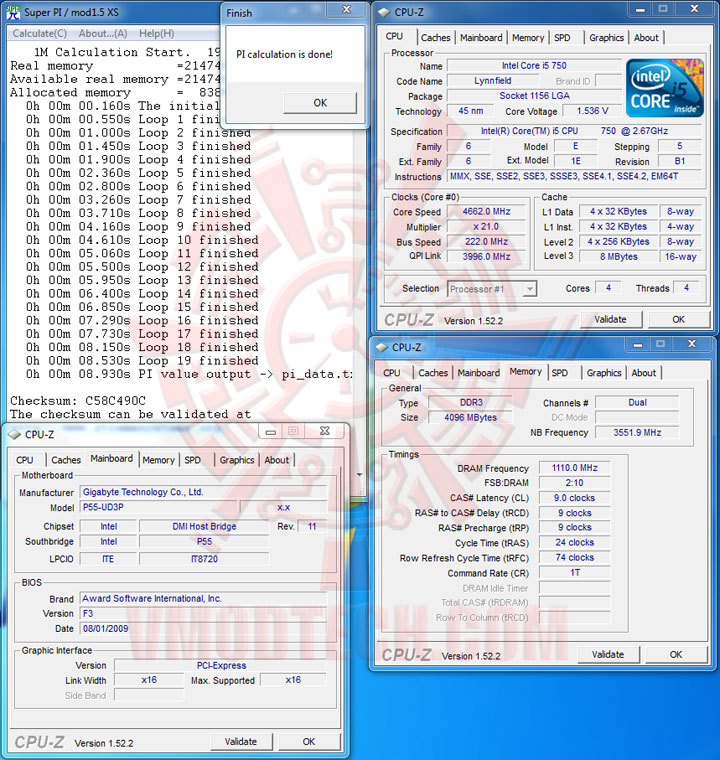Click the Multiplier x 21.0 value
The image size is (720, 760).
click(486, 227)
